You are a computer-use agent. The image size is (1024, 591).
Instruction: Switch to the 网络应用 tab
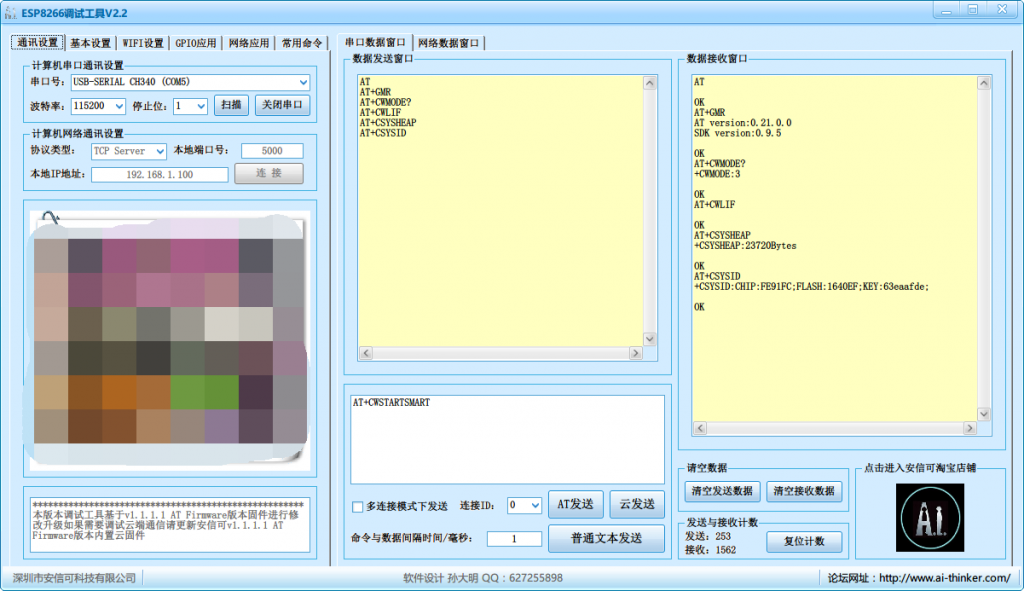tap(249, 43)
